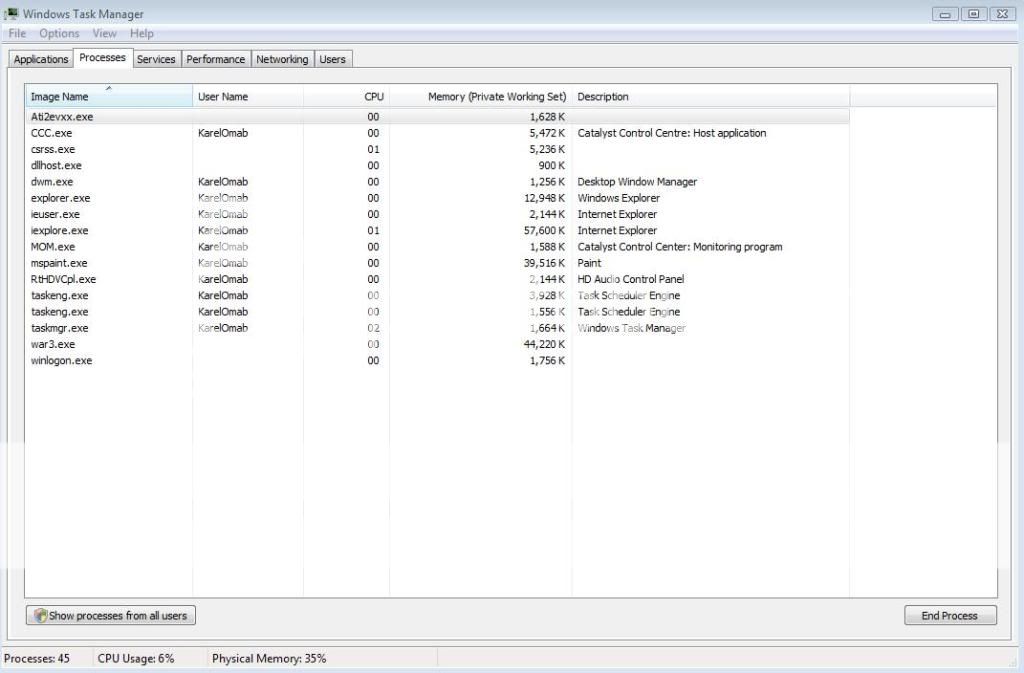This screenshot has height=673, width=1024.
Task: Close the Task Manager window
Action: pos(1002,14)
